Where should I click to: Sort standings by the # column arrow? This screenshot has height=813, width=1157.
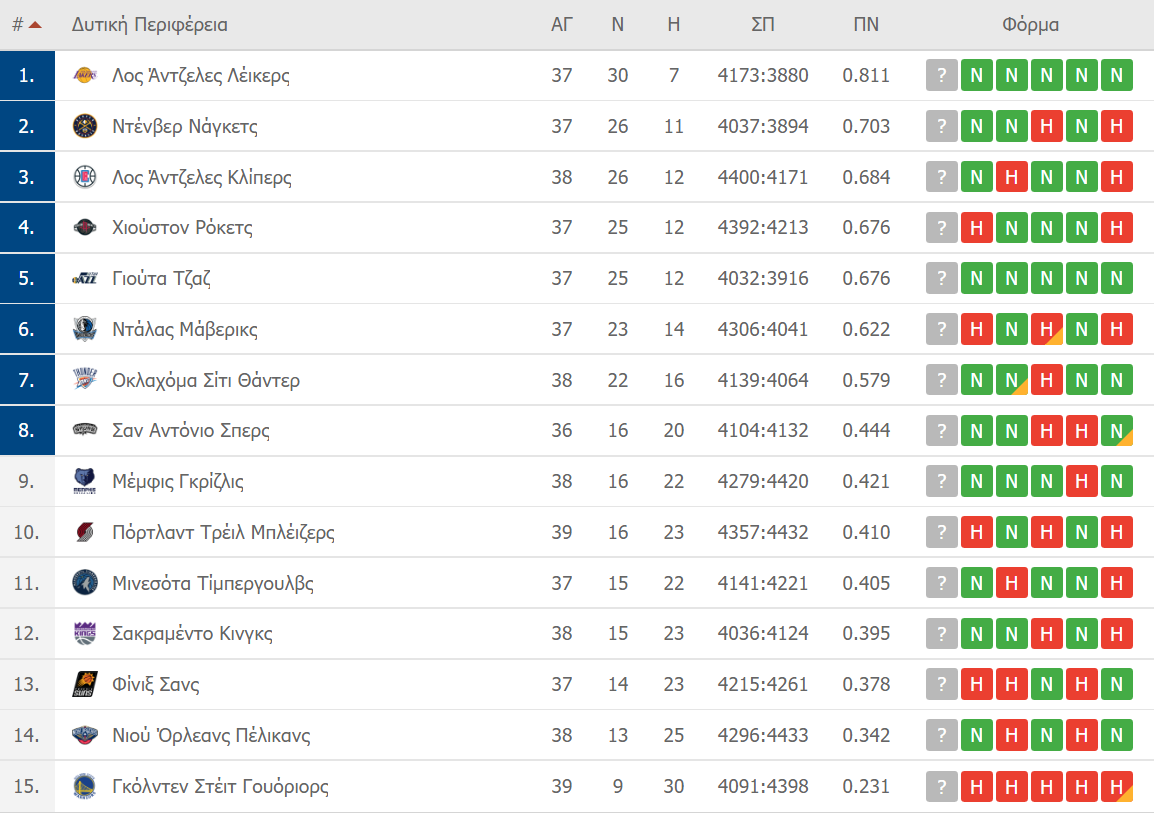35,25
